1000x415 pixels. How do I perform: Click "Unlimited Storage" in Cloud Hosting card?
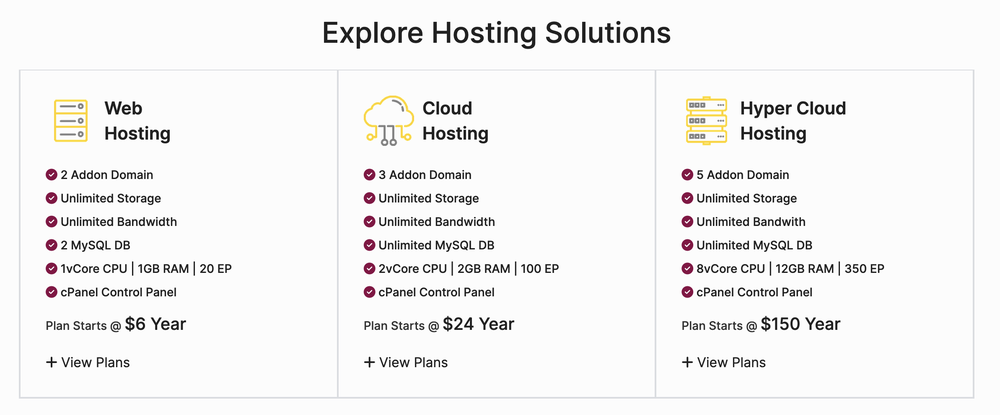[429, 198]
